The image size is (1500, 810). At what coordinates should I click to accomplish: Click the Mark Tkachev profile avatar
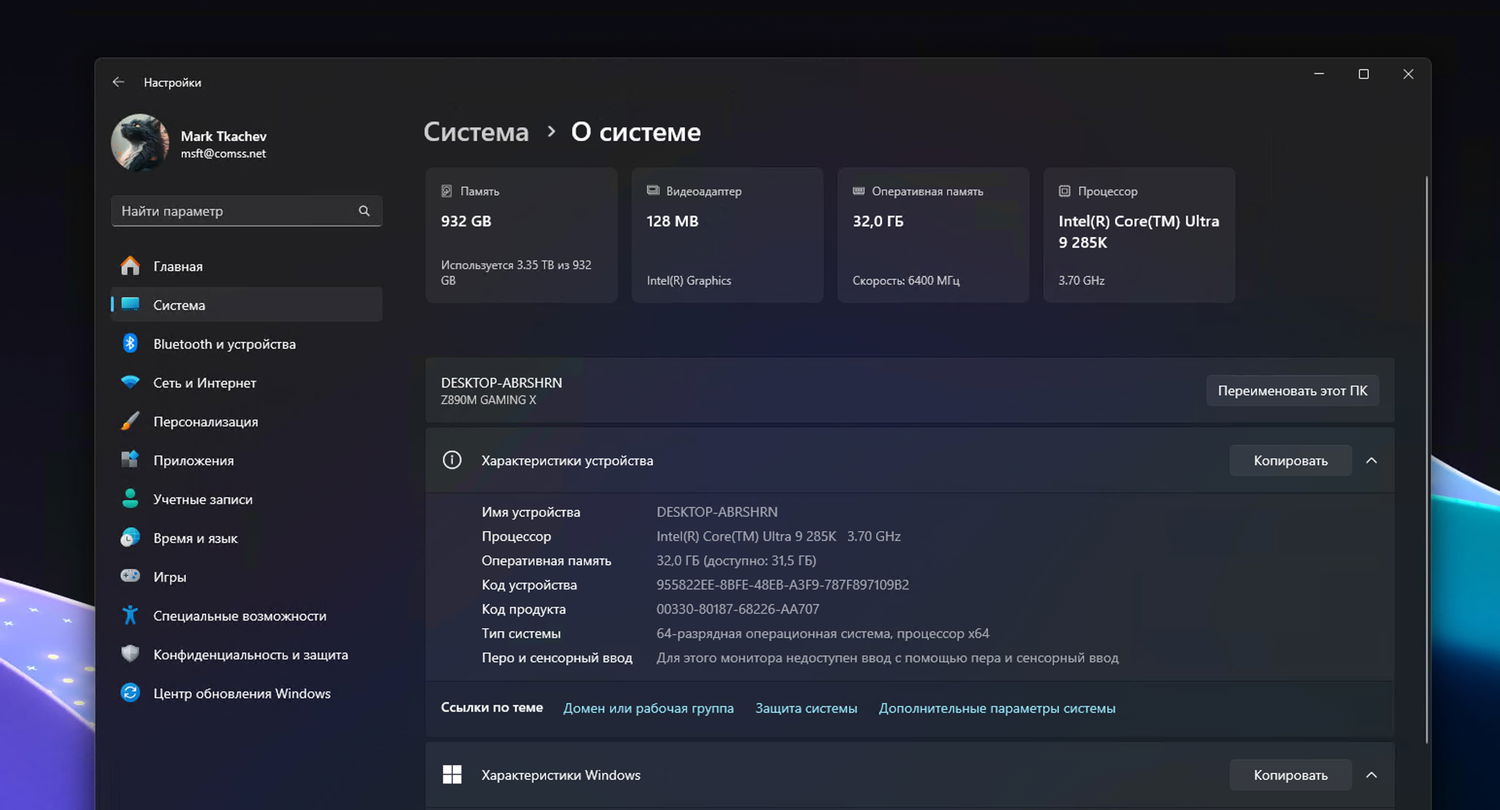point(139,143)
